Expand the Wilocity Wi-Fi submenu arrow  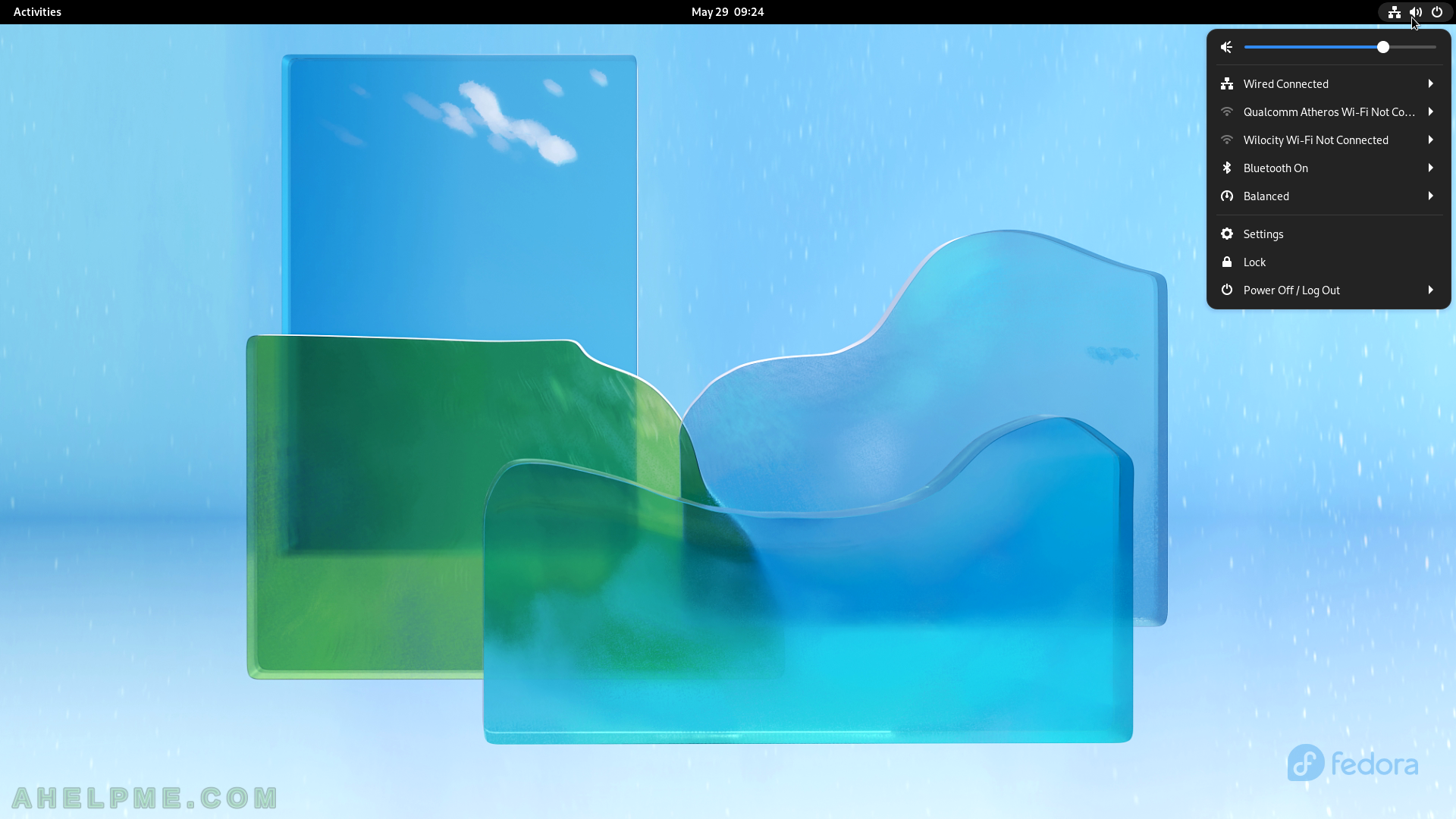coord(1430,140)
